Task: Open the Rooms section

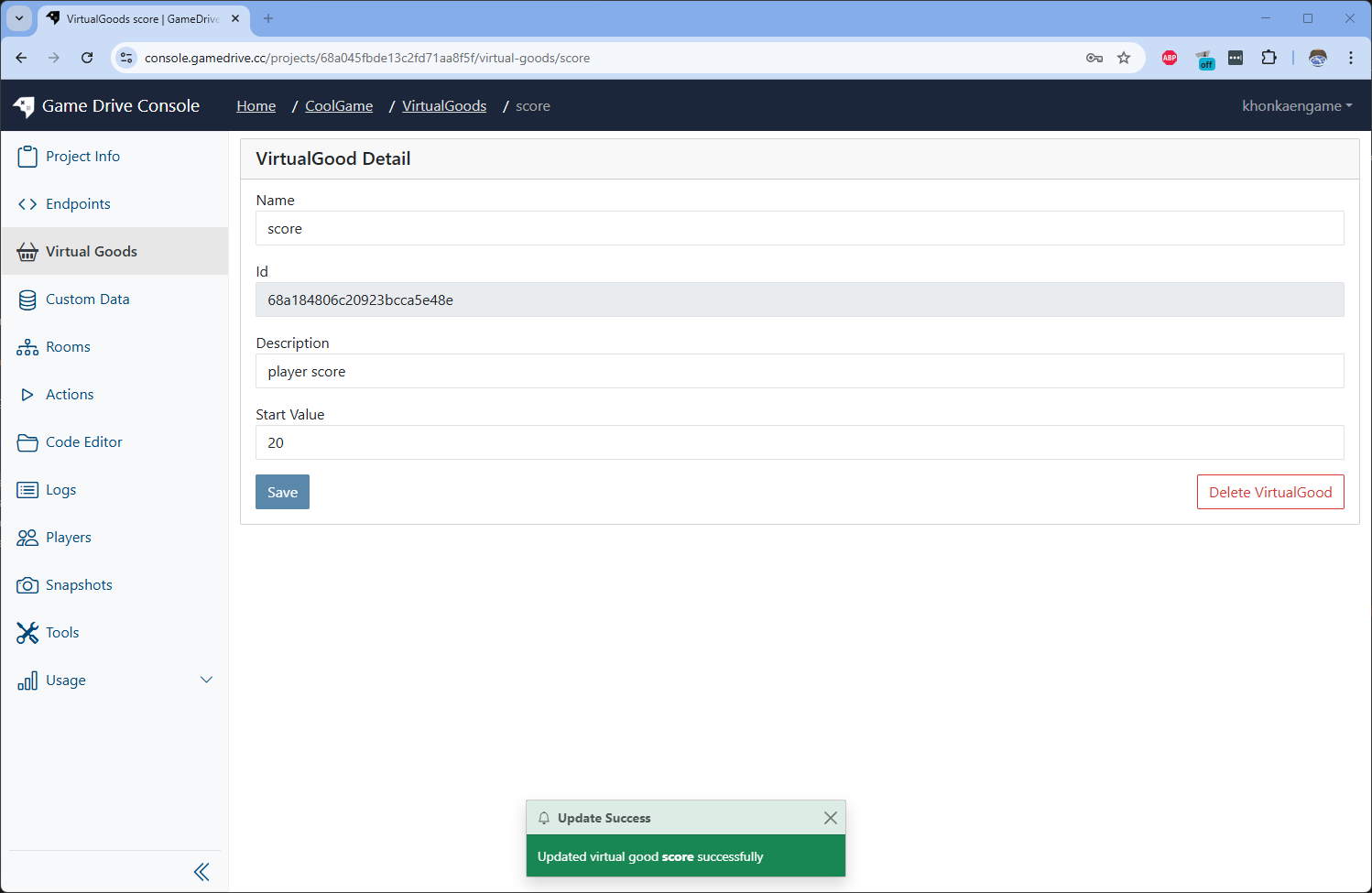Action: (68, 346)
